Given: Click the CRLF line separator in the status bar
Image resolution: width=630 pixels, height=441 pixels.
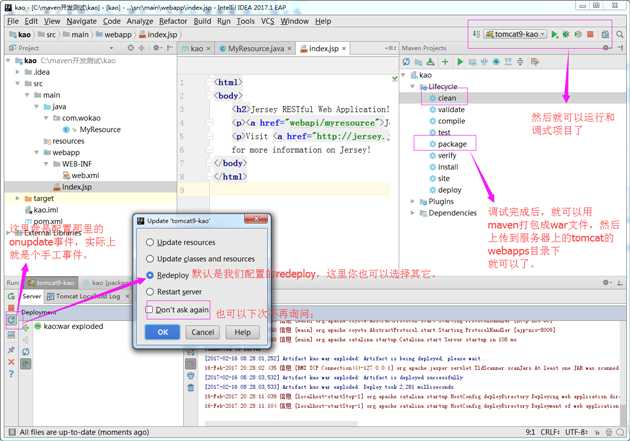Looking at the screenshot, I should tap(550, 432).
